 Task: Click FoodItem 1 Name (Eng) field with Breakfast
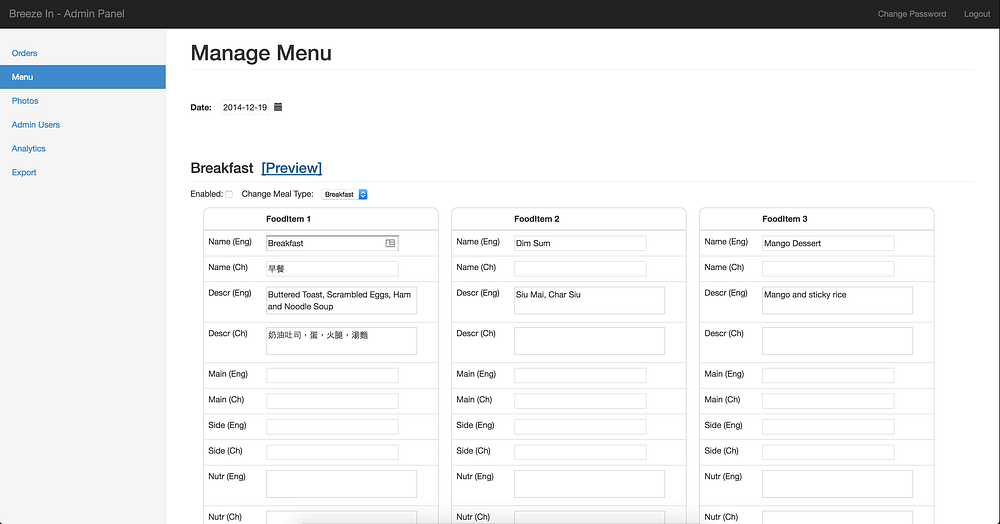coord(332,243)
